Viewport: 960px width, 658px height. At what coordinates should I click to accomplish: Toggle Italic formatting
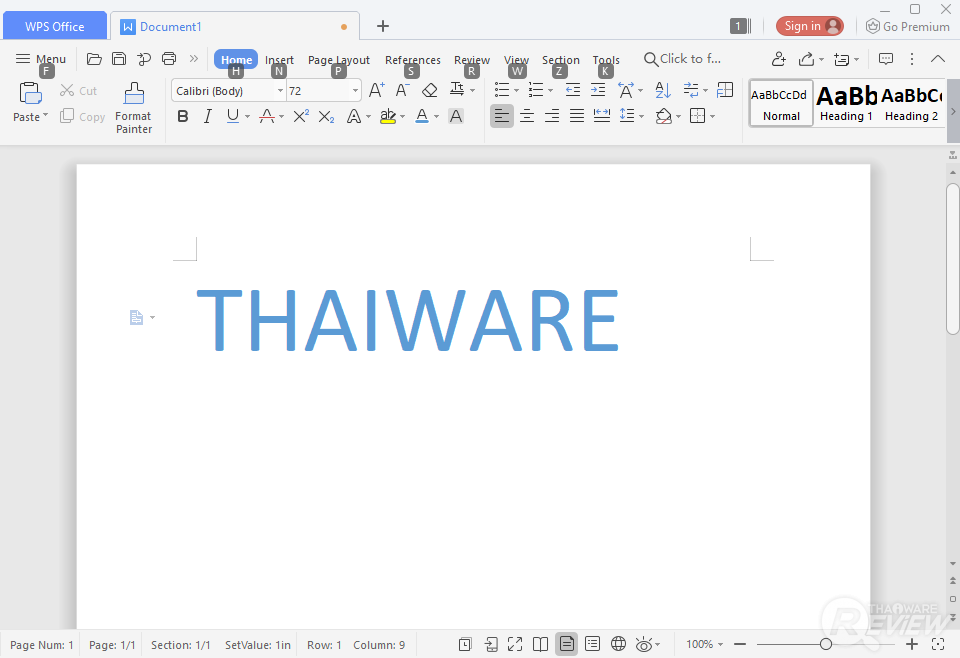(208, 116)
